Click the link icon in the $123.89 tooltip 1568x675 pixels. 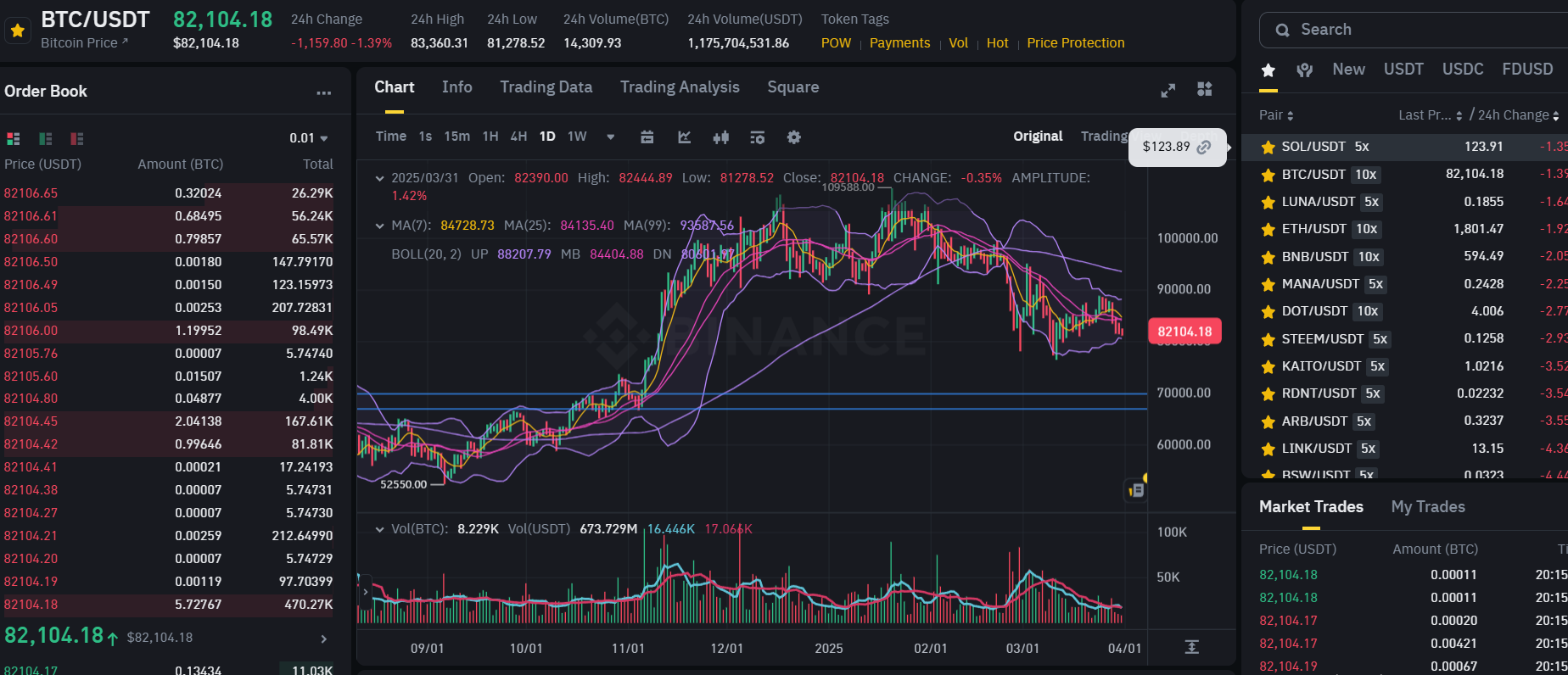[1204, 147]
